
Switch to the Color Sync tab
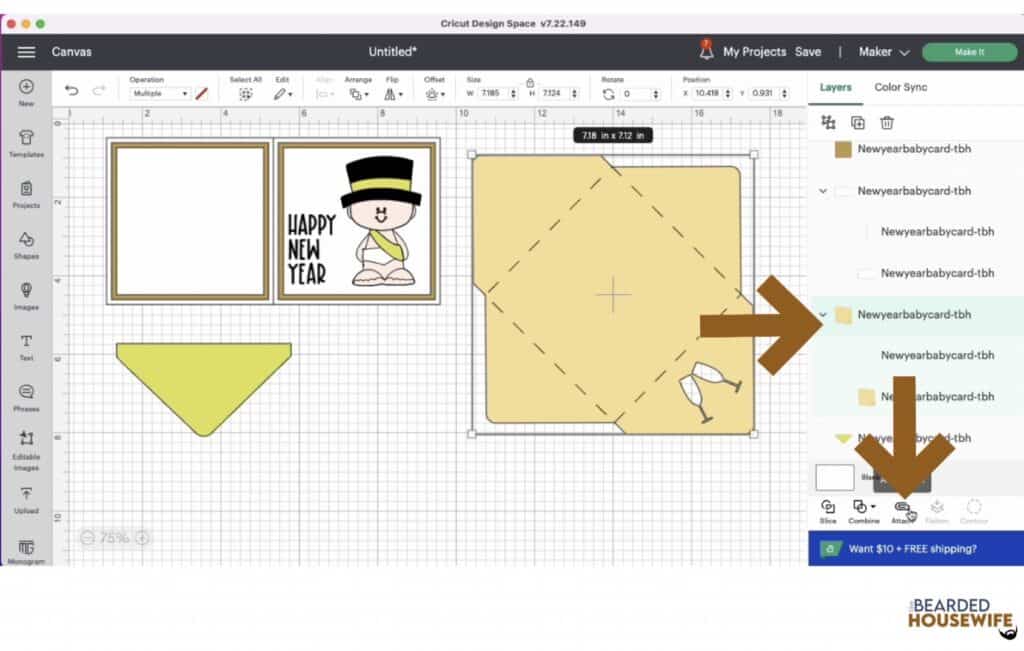900,87
